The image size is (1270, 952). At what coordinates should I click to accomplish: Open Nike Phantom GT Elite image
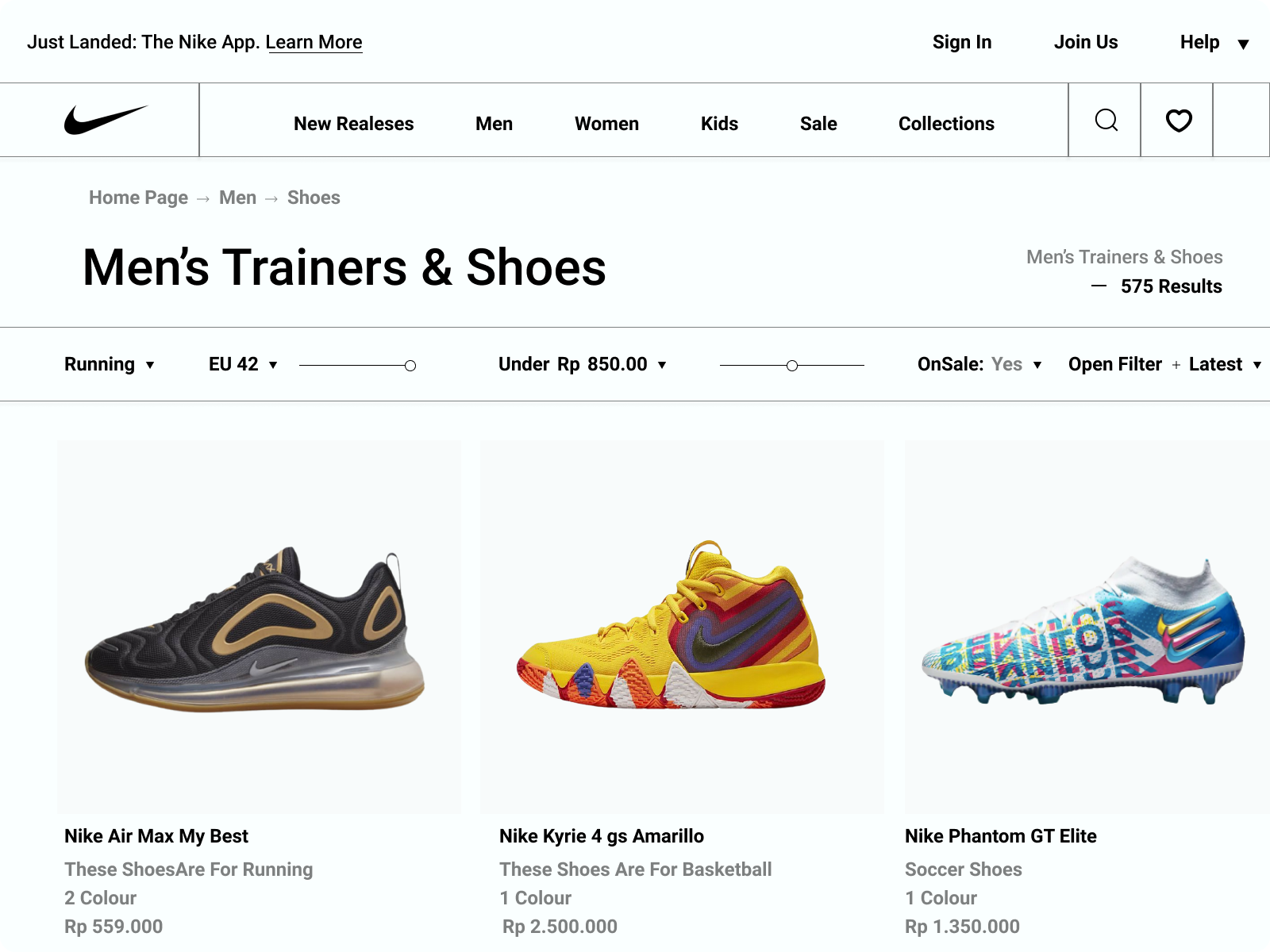coord(1087,627)
